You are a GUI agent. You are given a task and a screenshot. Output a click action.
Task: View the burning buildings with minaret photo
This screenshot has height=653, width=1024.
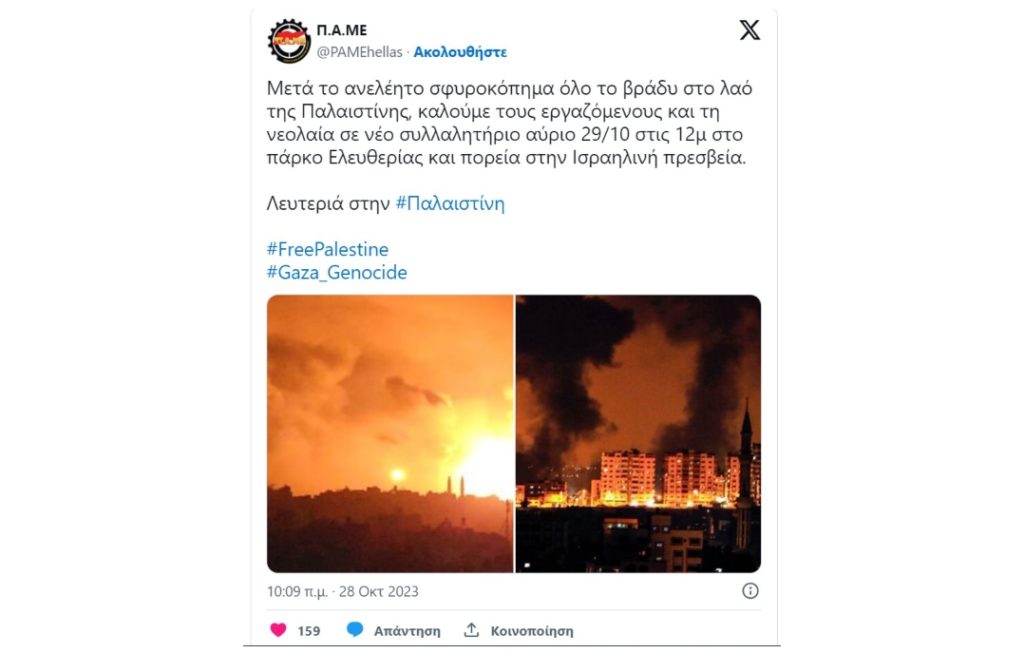pos(638,434)
